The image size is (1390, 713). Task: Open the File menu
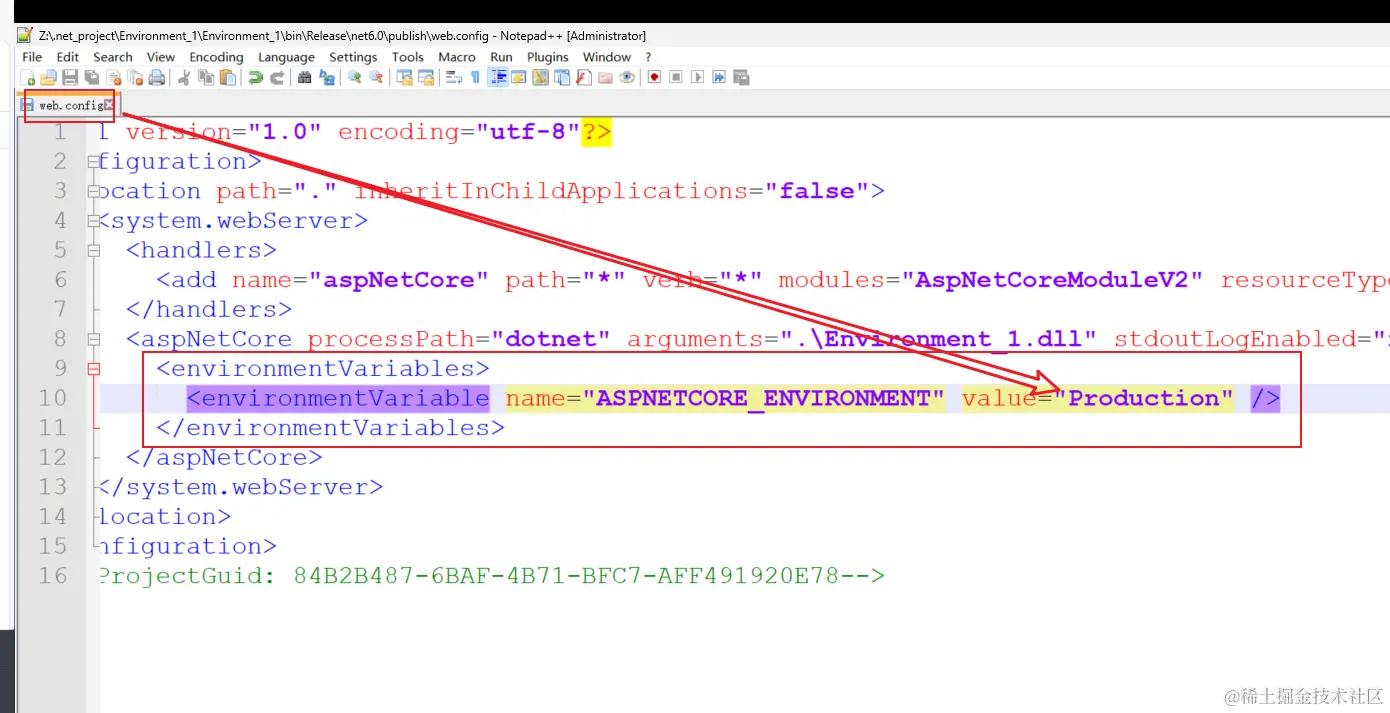[32, 57]
